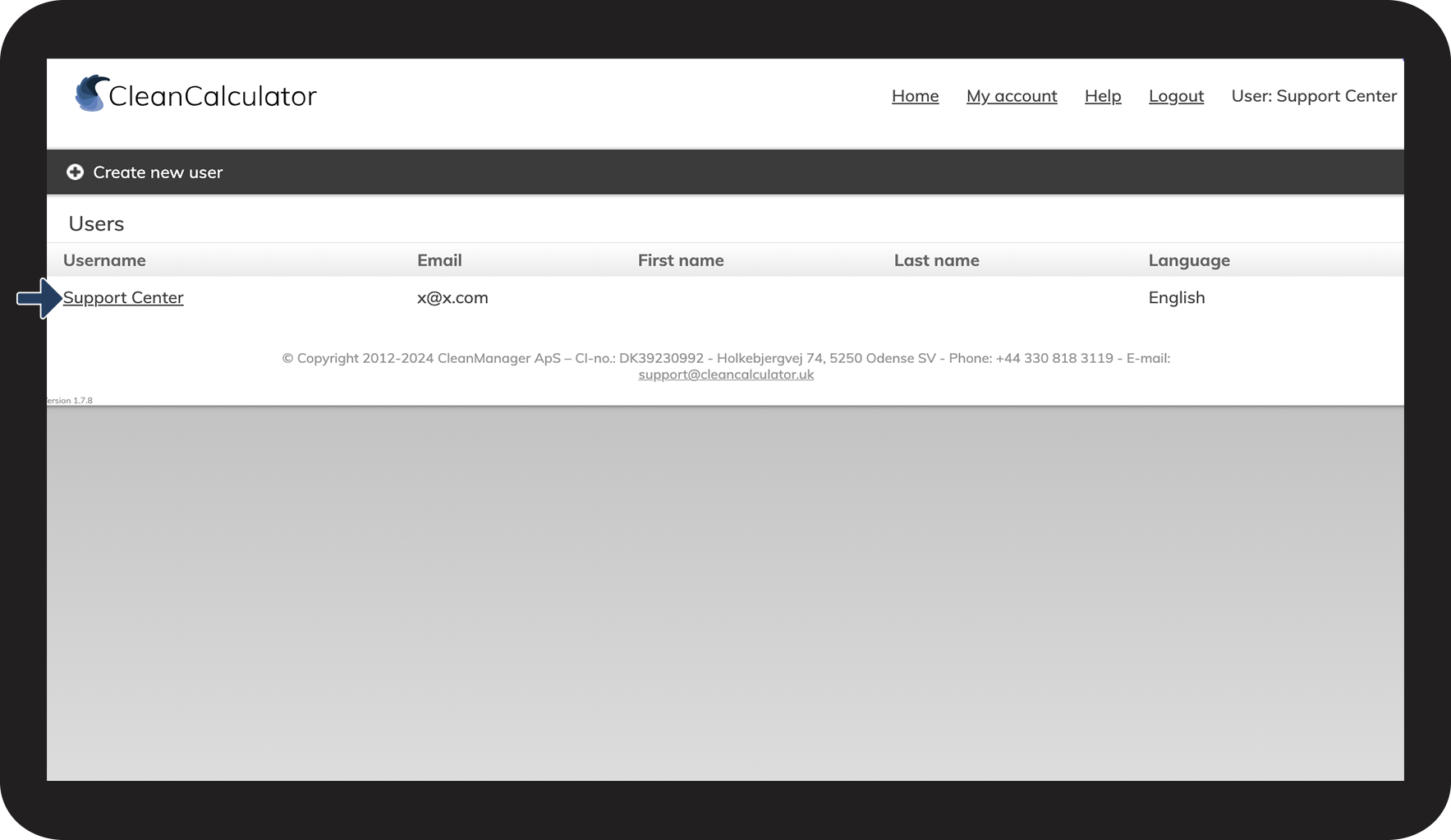
Task: Click the CleanCalculator brand name text
Action: tap(212, 96)
